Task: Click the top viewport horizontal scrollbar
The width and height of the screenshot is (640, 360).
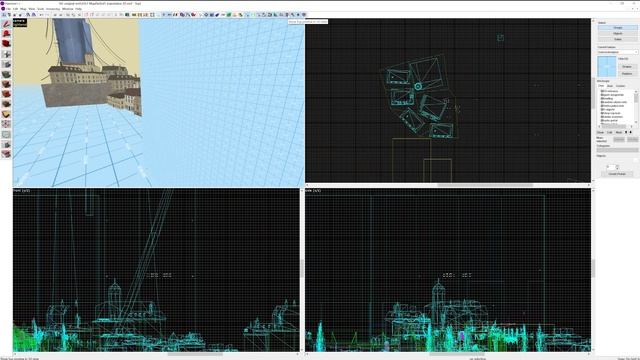Action: coord(485,185)
